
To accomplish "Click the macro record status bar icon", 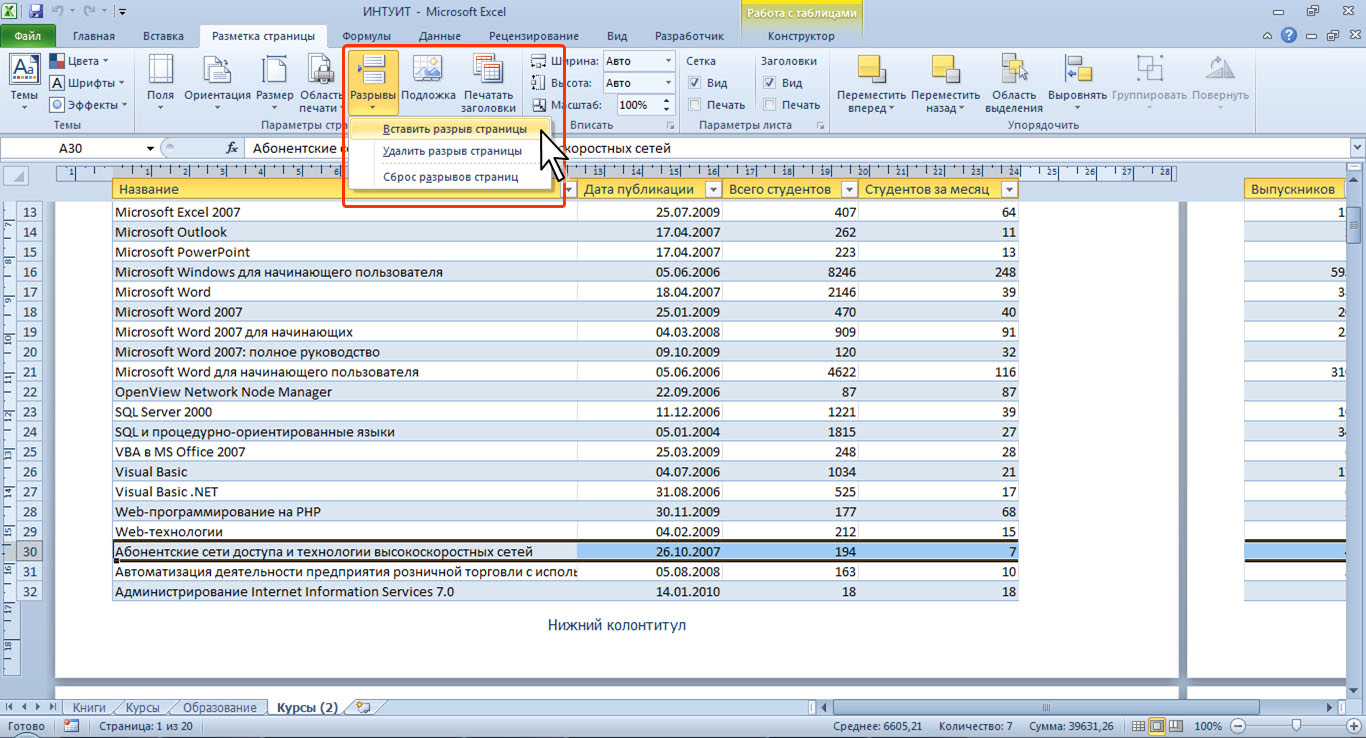I will (71, 726).
